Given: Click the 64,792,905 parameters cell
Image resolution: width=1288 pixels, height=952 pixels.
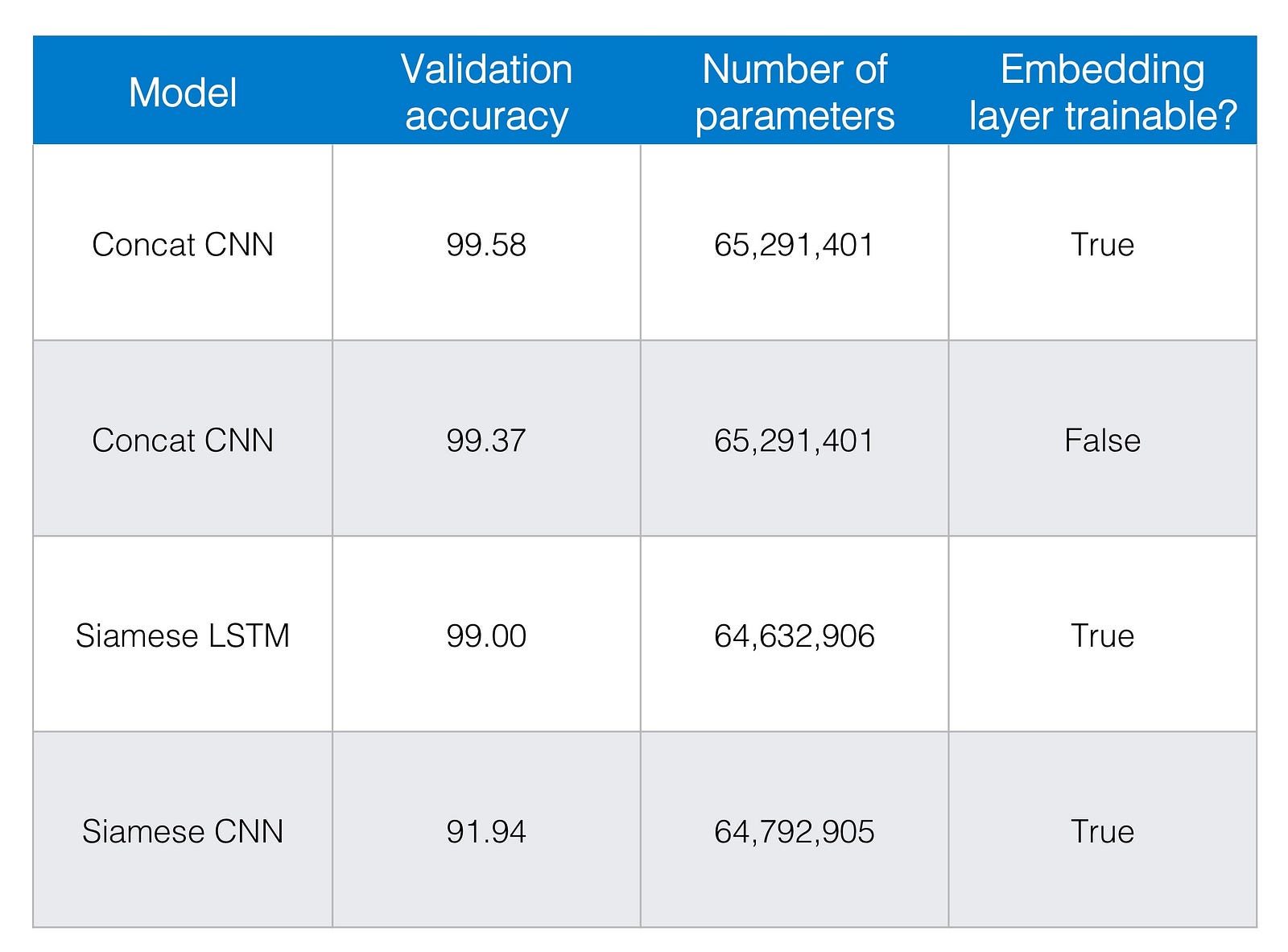Looking at the screenshot, I should [x=794, y=831].
